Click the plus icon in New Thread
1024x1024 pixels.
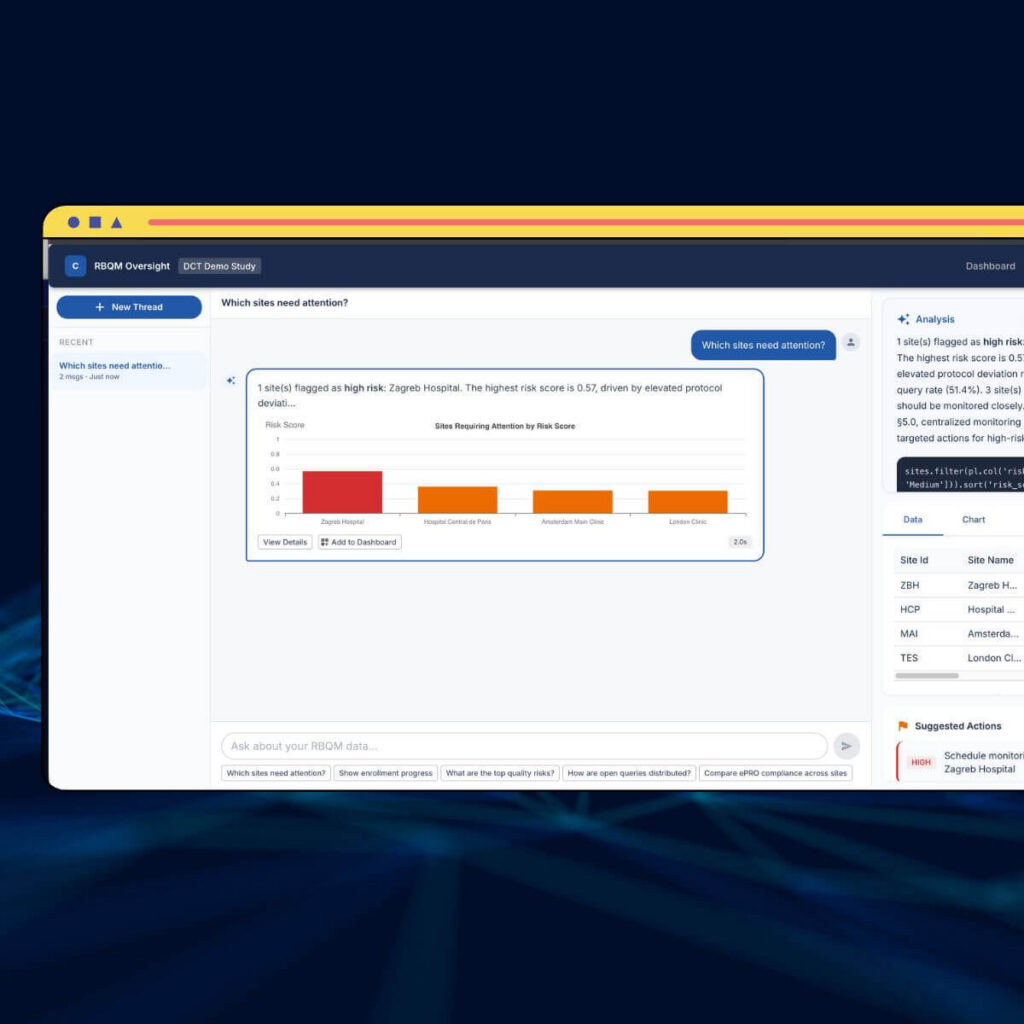coord(99,307)
